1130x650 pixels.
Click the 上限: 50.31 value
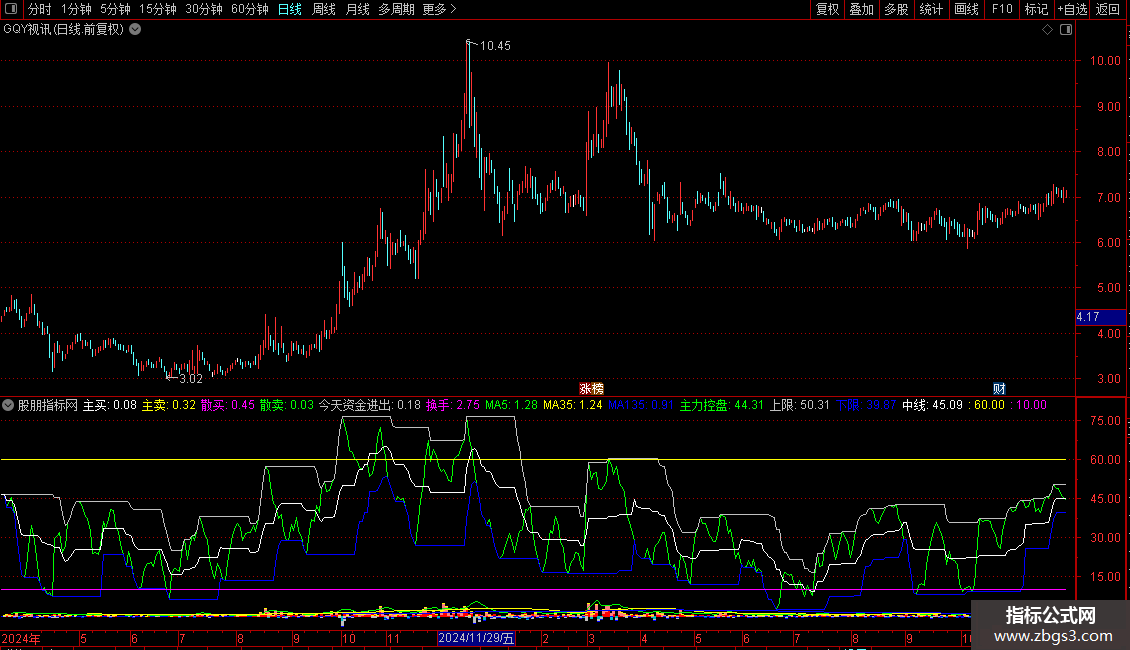800,405
